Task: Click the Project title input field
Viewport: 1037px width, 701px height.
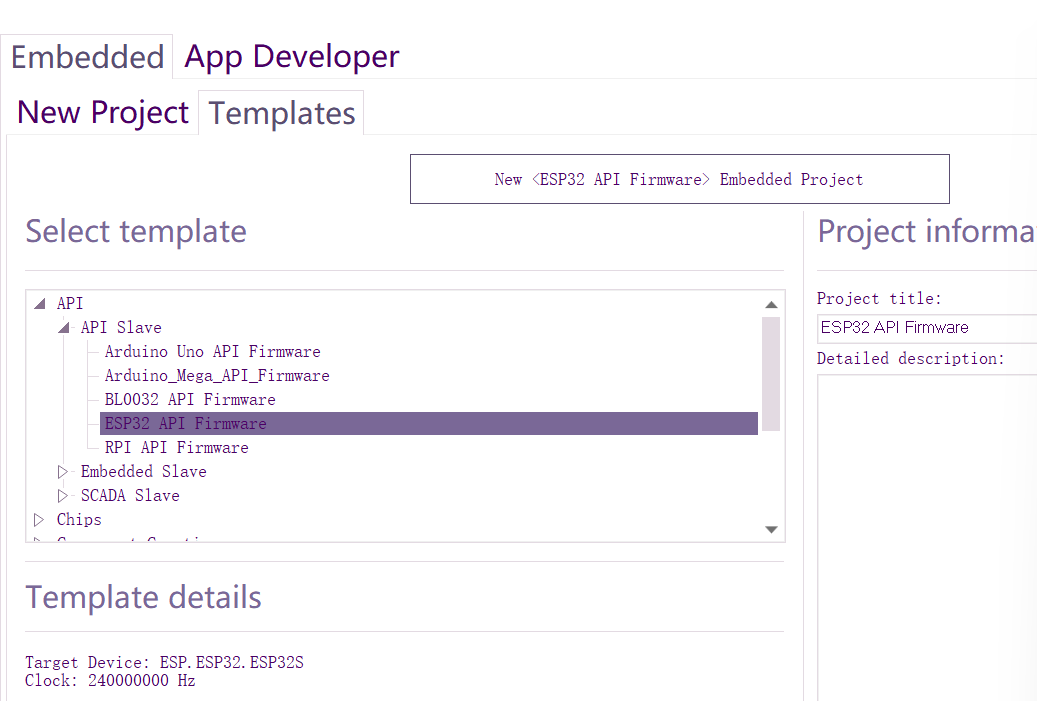Action: point(925,327)
